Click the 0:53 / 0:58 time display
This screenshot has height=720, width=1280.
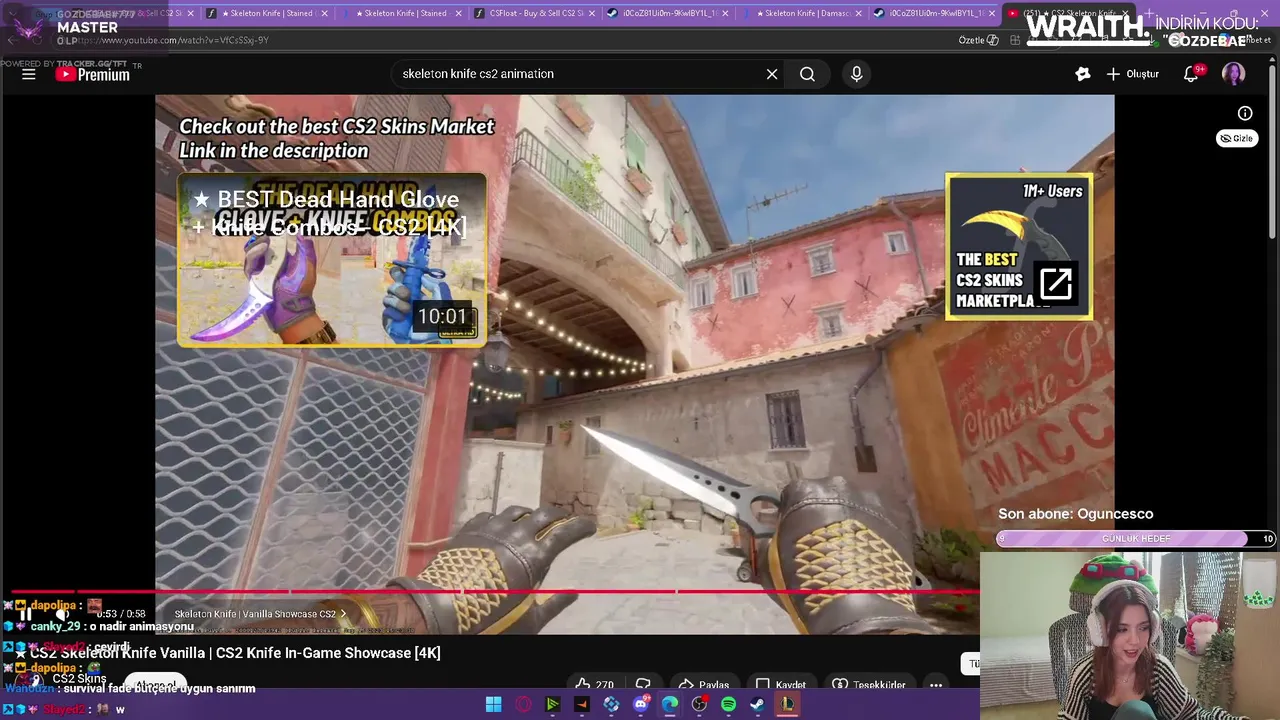click(x=121, y=614)
